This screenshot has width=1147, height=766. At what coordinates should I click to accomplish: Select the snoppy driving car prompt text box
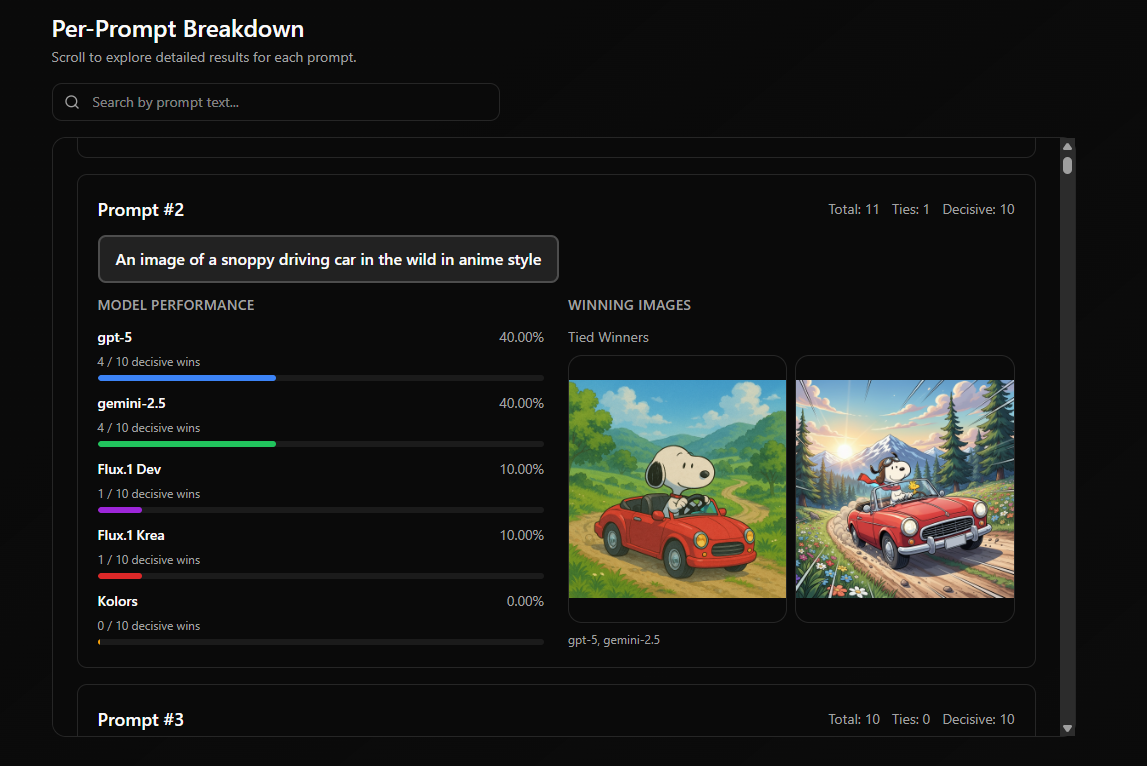pyautogui.click(x=328, y=259)
